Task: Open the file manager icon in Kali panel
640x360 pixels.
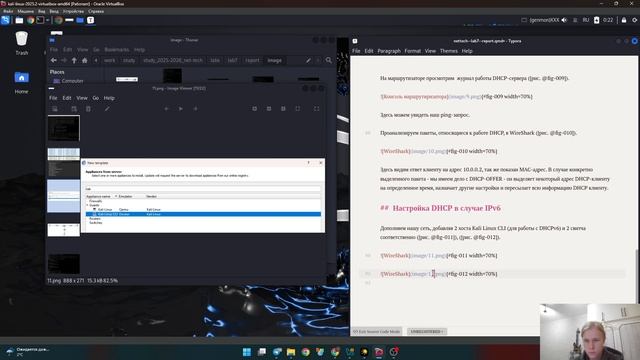Action: tap(19, 20)
